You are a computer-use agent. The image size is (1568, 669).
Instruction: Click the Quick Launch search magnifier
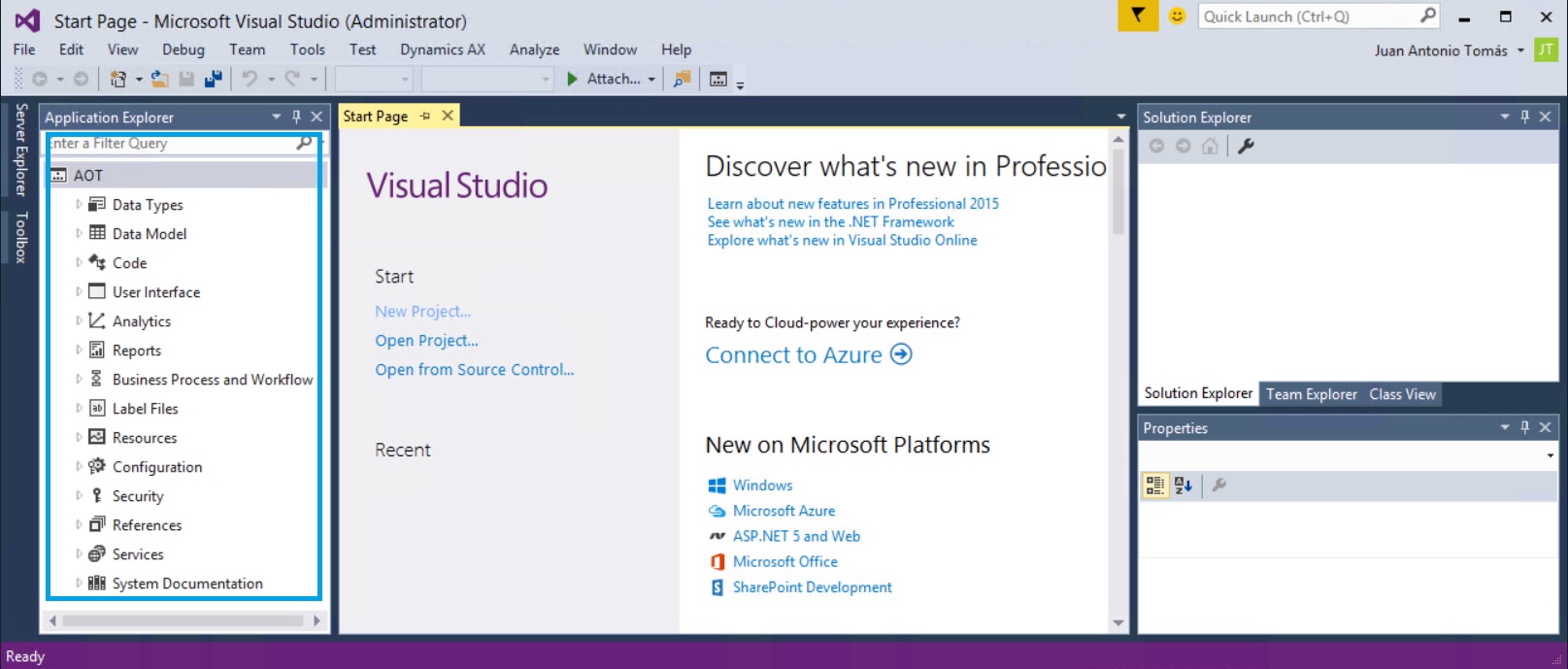pyautogui.click(x=1427, y=16)
